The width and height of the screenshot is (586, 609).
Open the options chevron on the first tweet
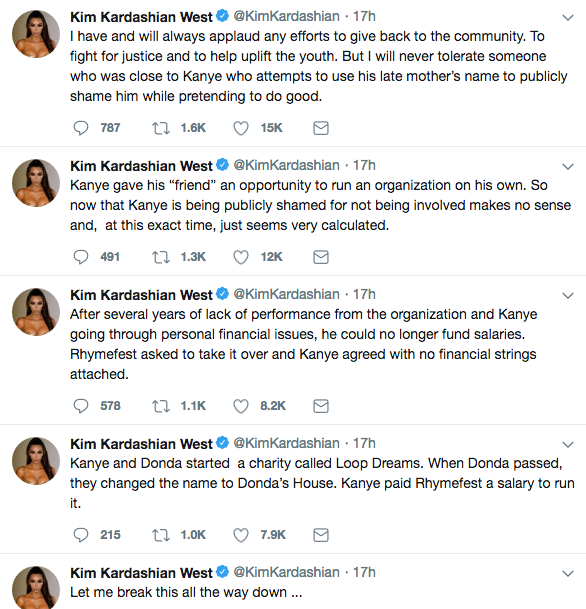coord(568,17)
